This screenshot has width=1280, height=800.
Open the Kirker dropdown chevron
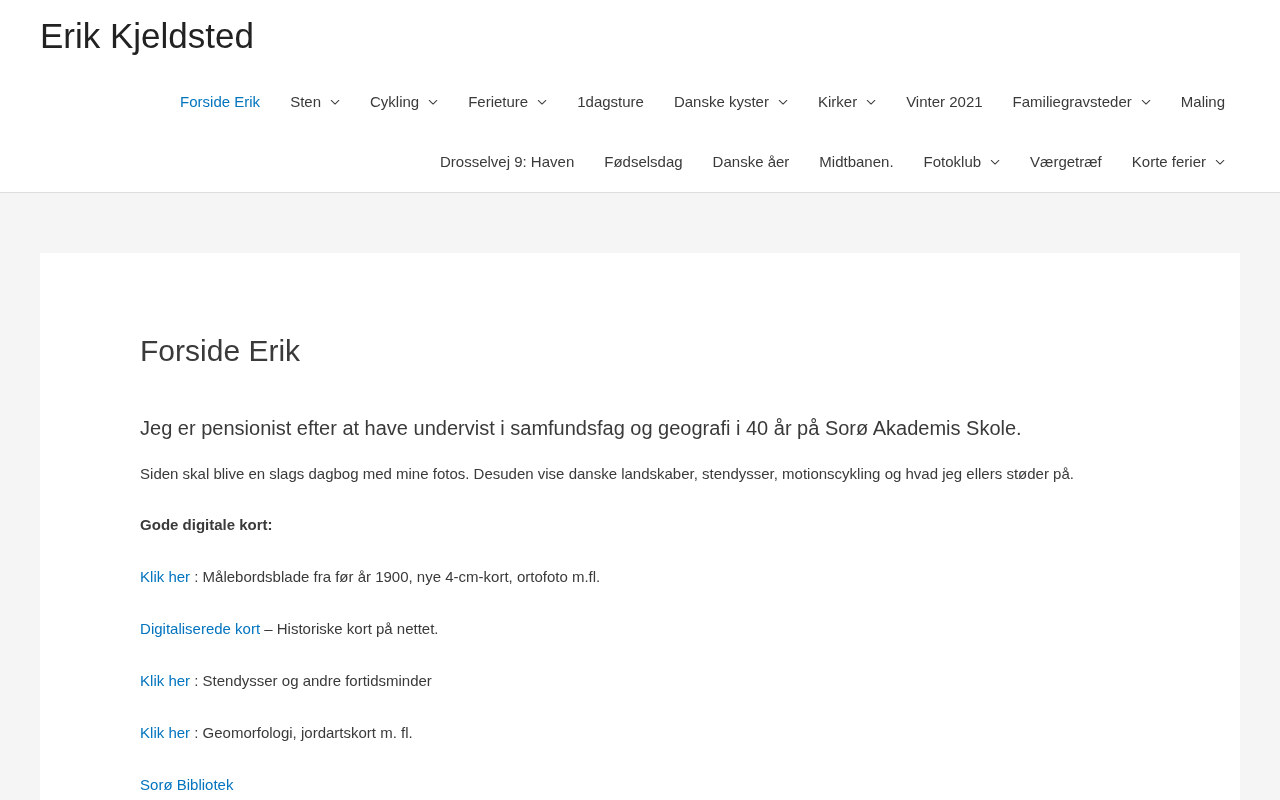tap(871, 102)
